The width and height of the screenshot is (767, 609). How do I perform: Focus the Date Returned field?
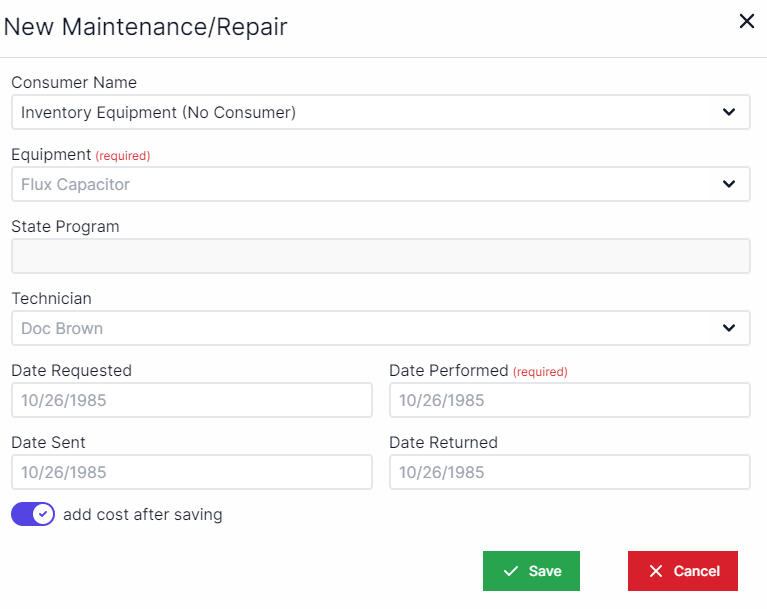(569, 472)
